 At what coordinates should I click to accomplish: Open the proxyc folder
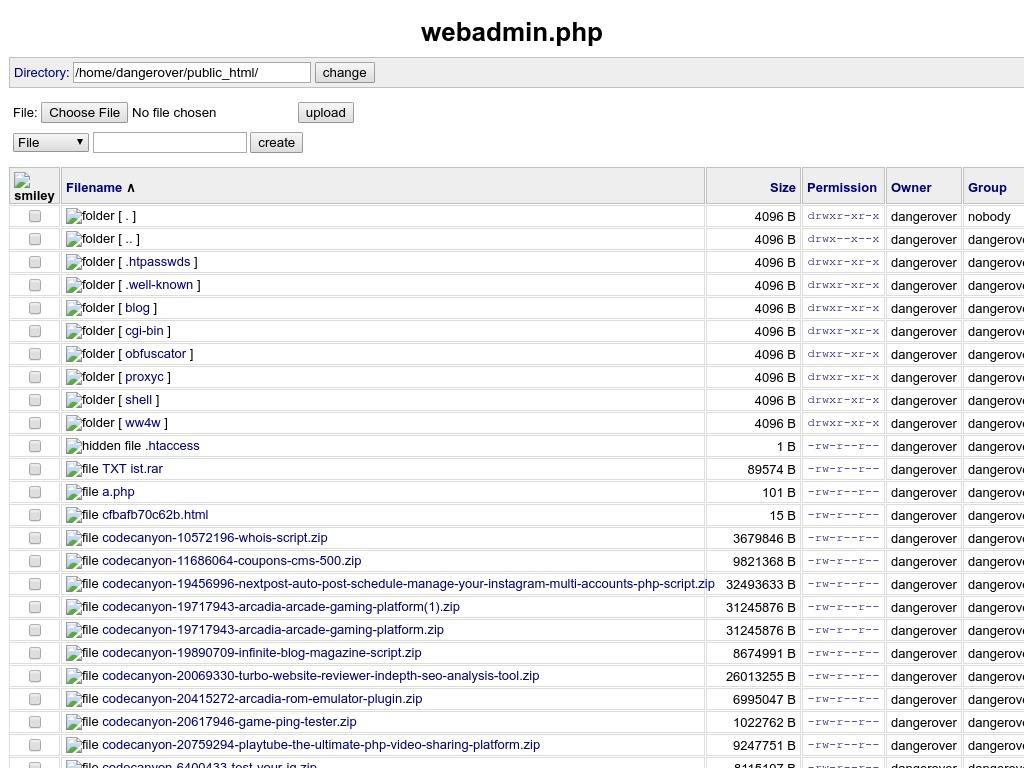click(144, 377)
